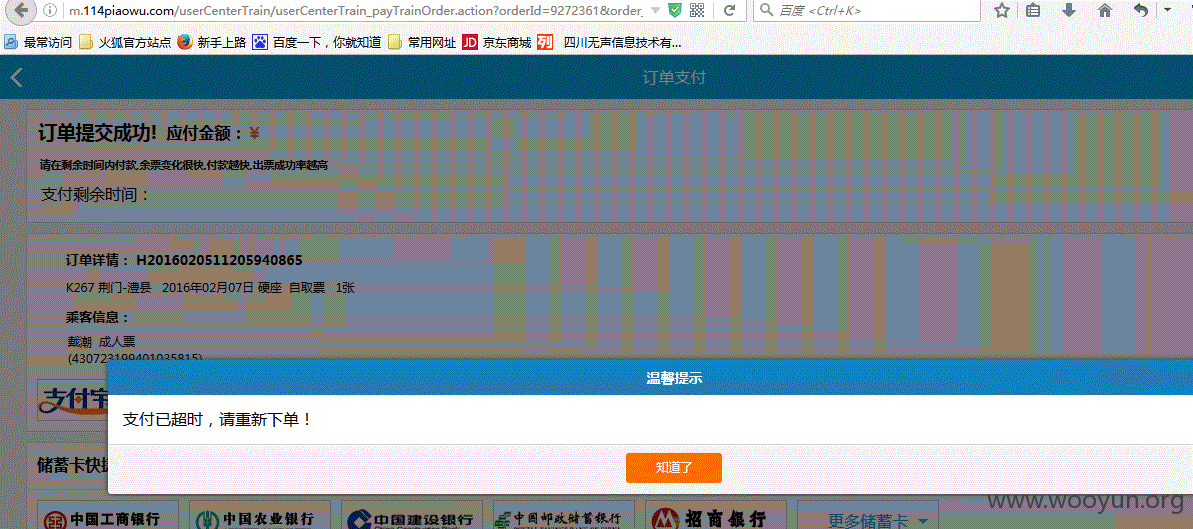1193x529 pixels.
Task: Click the search magnifier icon
Action: coord(765,11)
